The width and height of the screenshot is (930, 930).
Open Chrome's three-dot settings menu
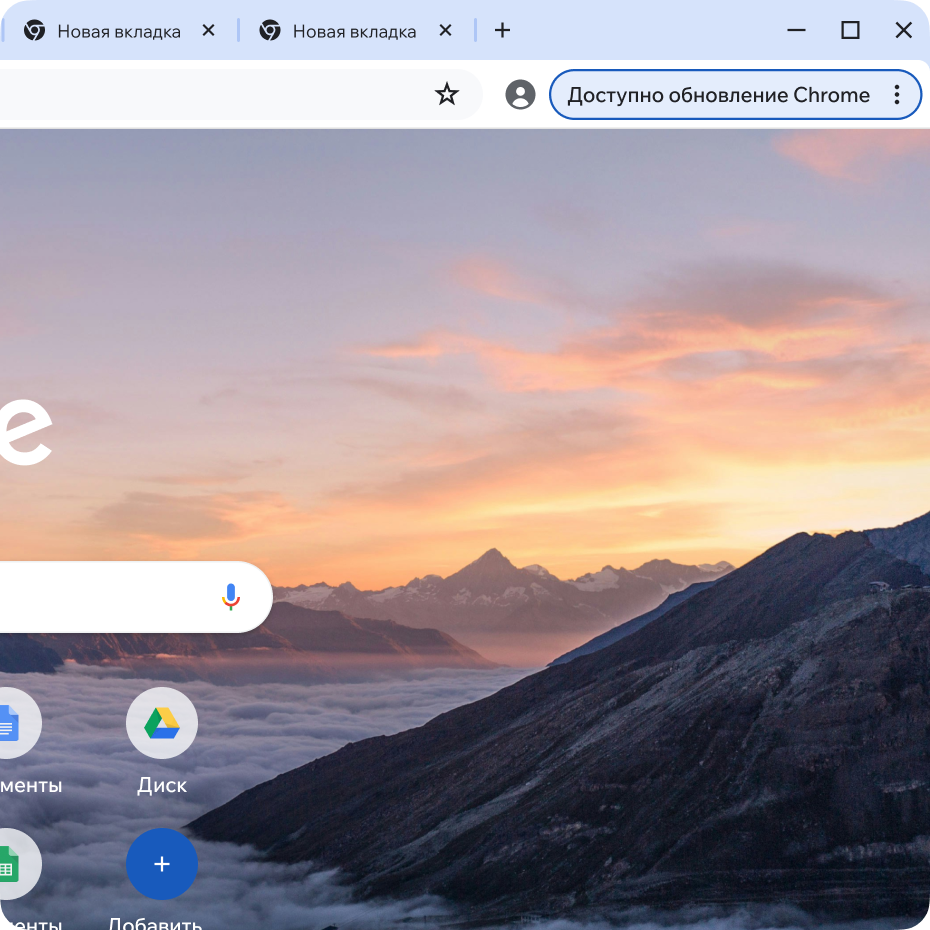pyautogui.click(x=897, y=94)
